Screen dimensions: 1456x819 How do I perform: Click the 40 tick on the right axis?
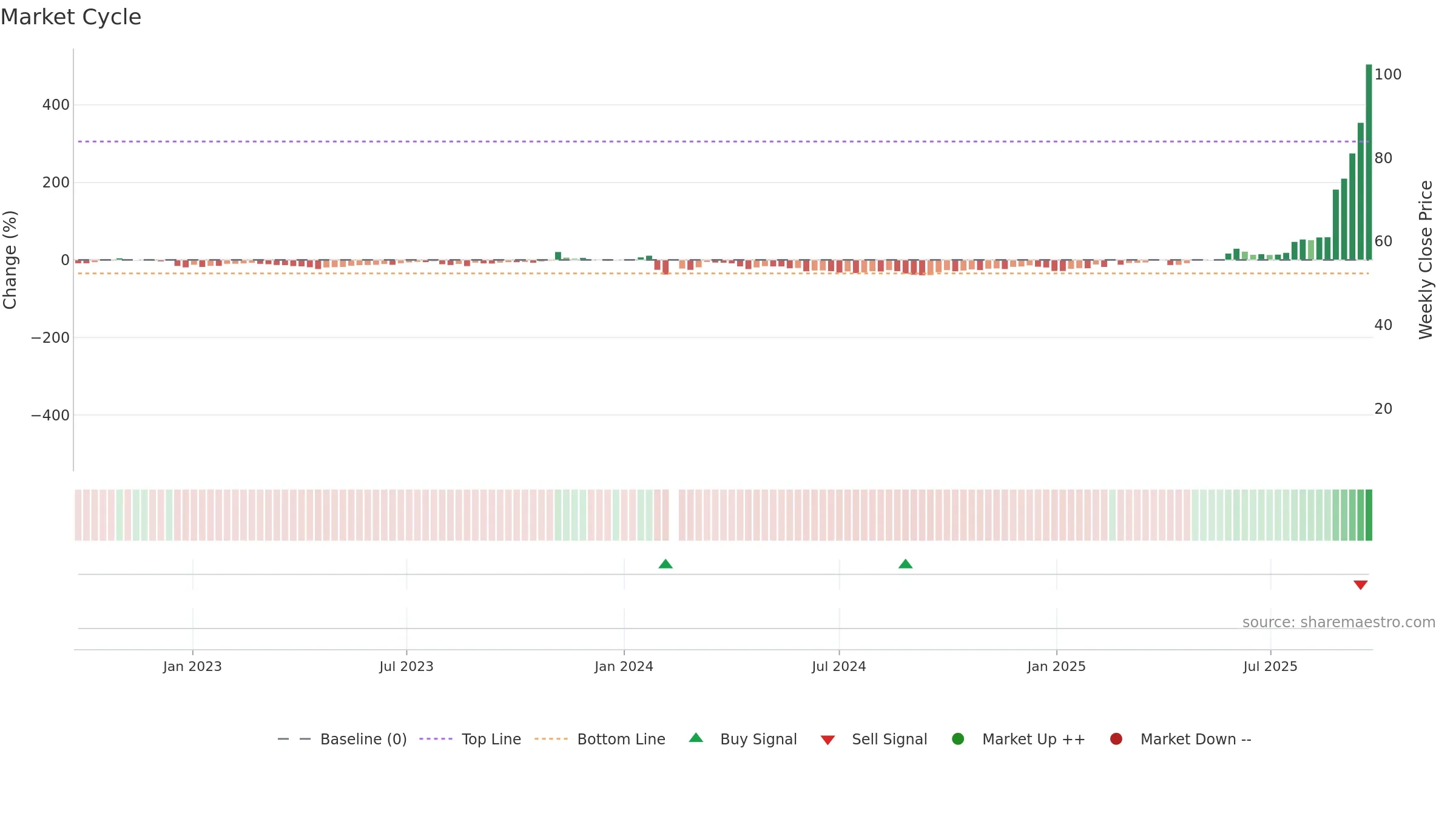click(1383, 325)
